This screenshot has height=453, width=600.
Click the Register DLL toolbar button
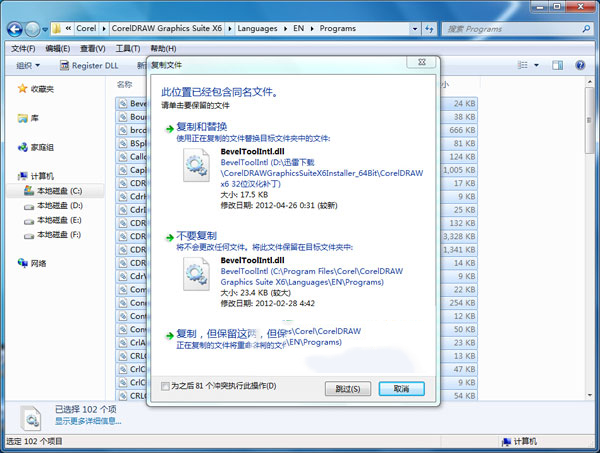click(x=89, y=66)
